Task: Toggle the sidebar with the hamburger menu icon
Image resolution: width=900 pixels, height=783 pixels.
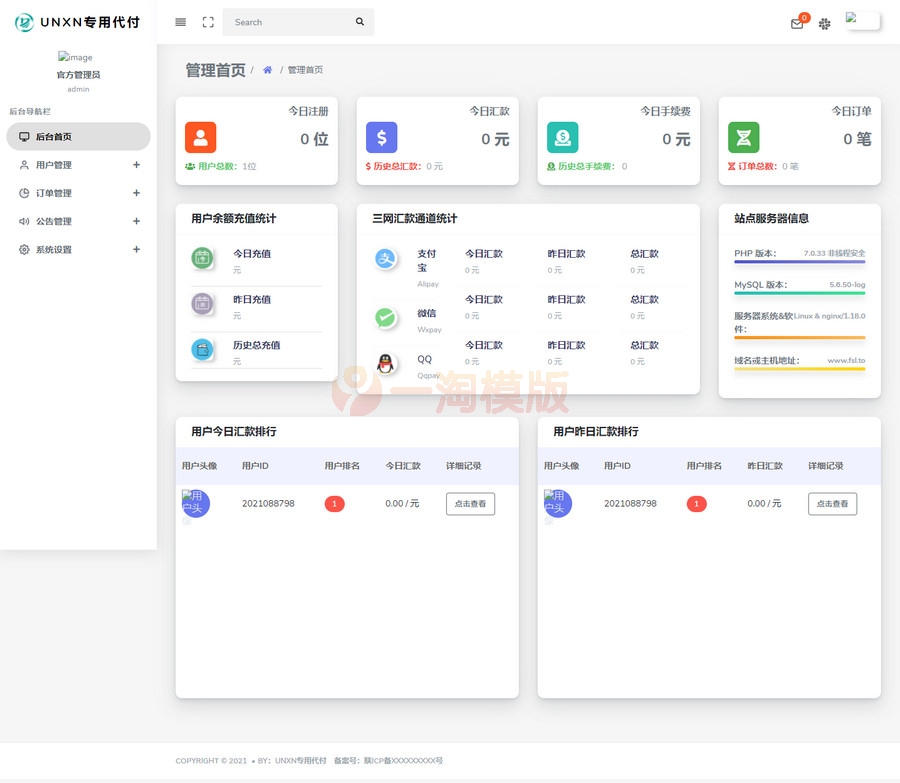Action: [180, 21]
